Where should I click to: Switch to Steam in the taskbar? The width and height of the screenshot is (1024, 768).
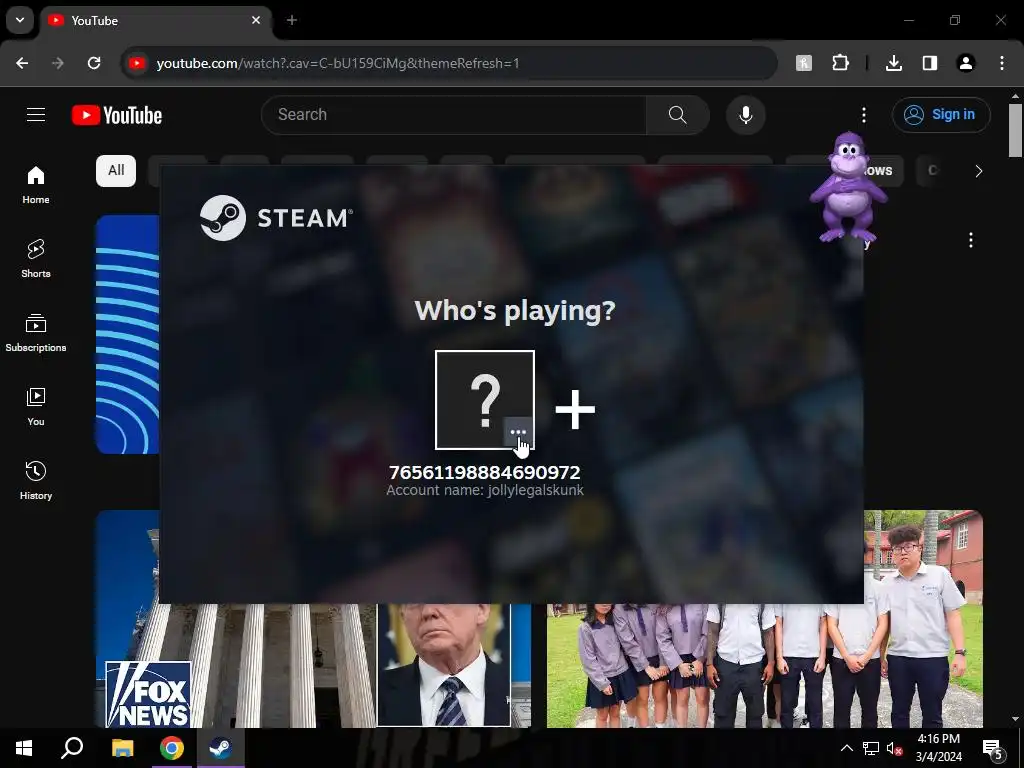coord(221,748)
